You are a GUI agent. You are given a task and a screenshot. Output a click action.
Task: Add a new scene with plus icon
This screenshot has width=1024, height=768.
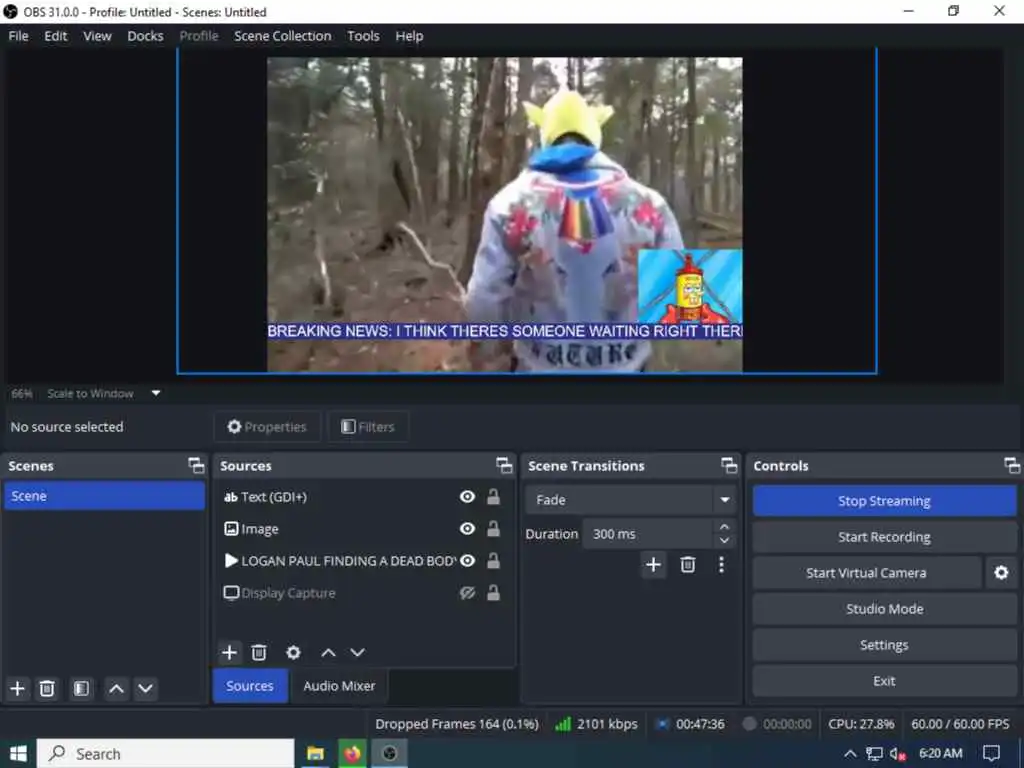point(18,688)
